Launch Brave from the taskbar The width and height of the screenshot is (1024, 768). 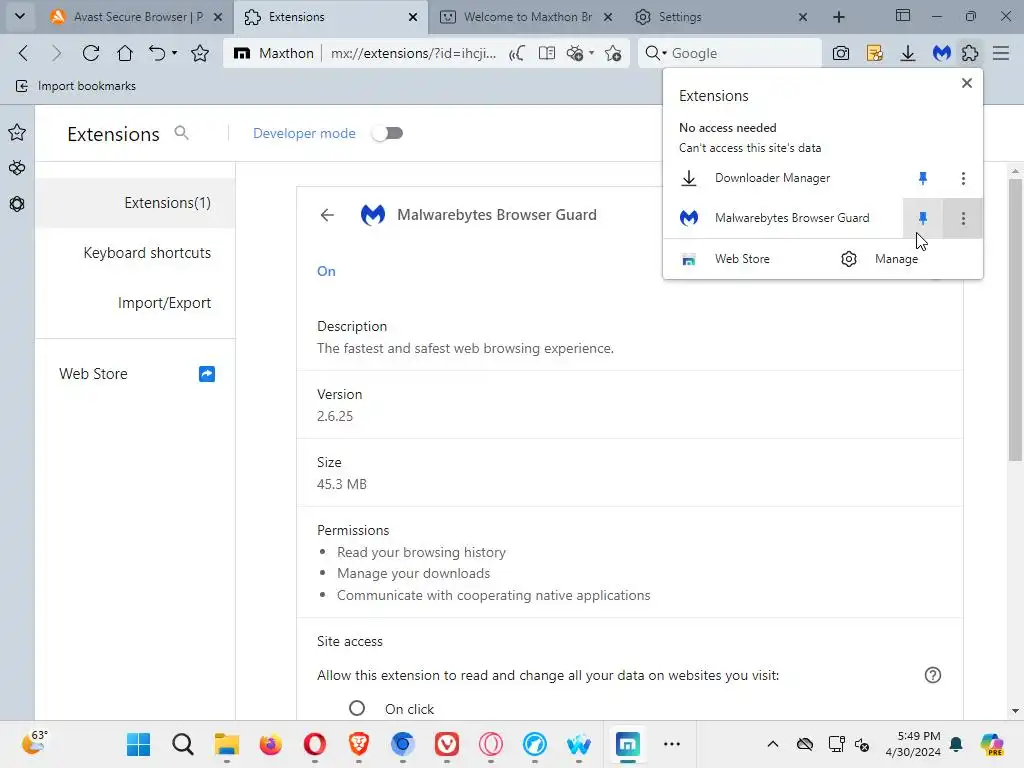click(359, 744)
